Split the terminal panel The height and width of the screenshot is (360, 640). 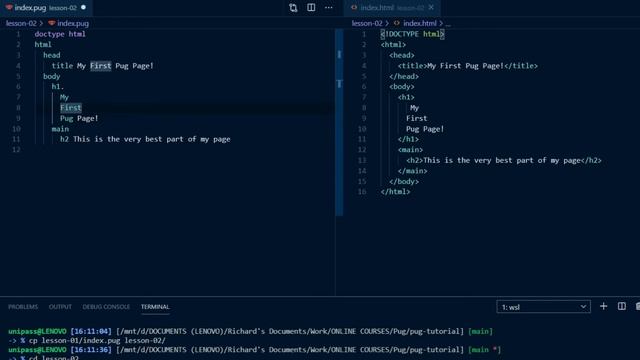click(622, 306)
